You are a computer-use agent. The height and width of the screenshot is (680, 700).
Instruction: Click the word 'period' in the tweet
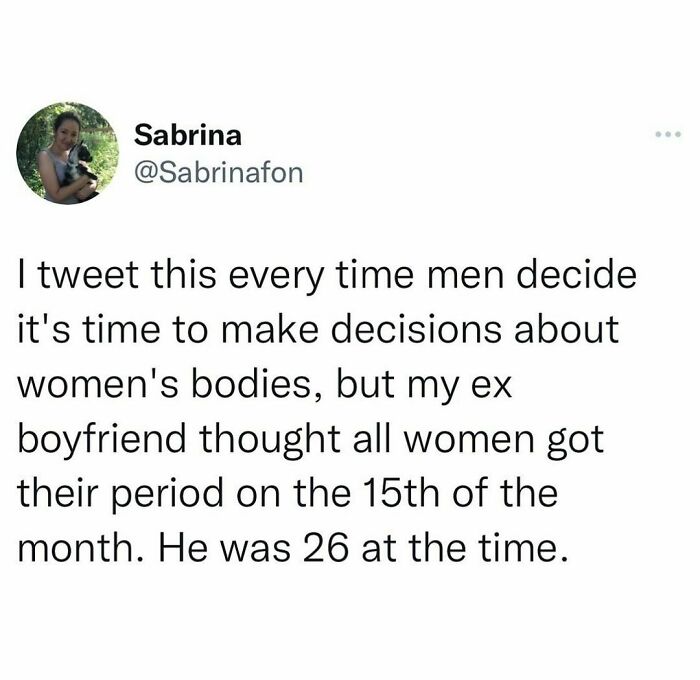(169, 496)
